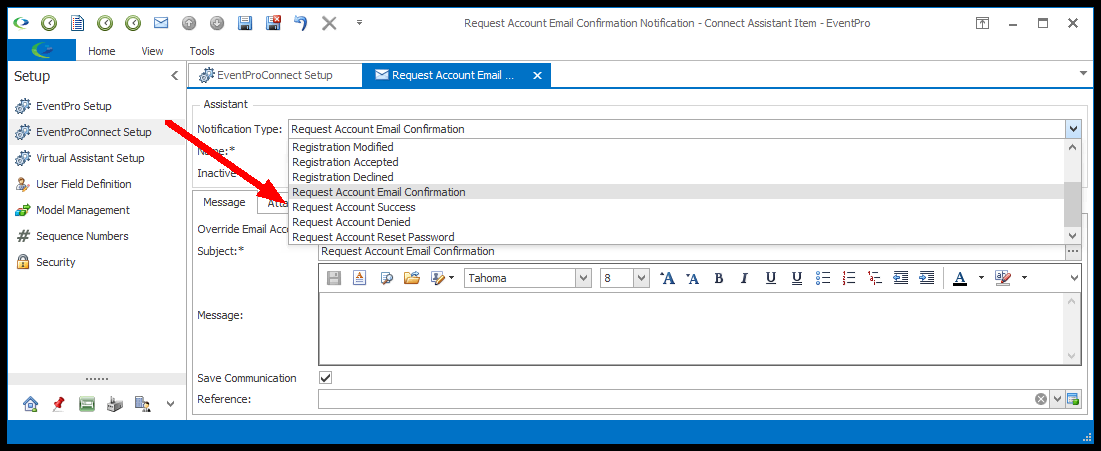Collapse the Setup navigation pane
Screen dimensions: 1101x451
(175, 76)
